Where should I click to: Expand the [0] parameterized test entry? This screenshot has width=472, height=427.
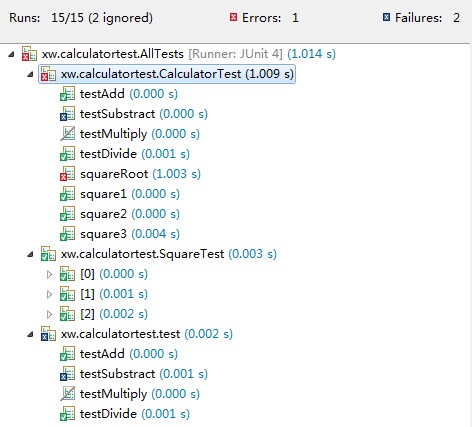click(49, 274)
